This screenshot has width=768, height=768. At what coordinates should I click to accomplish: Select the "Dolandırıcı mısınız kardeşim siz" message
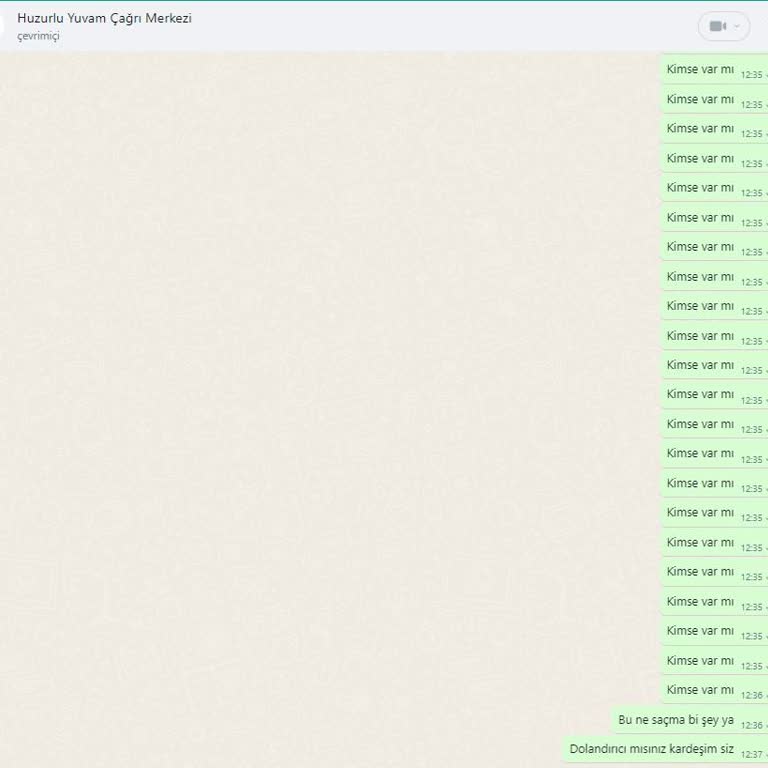point(651,749)
